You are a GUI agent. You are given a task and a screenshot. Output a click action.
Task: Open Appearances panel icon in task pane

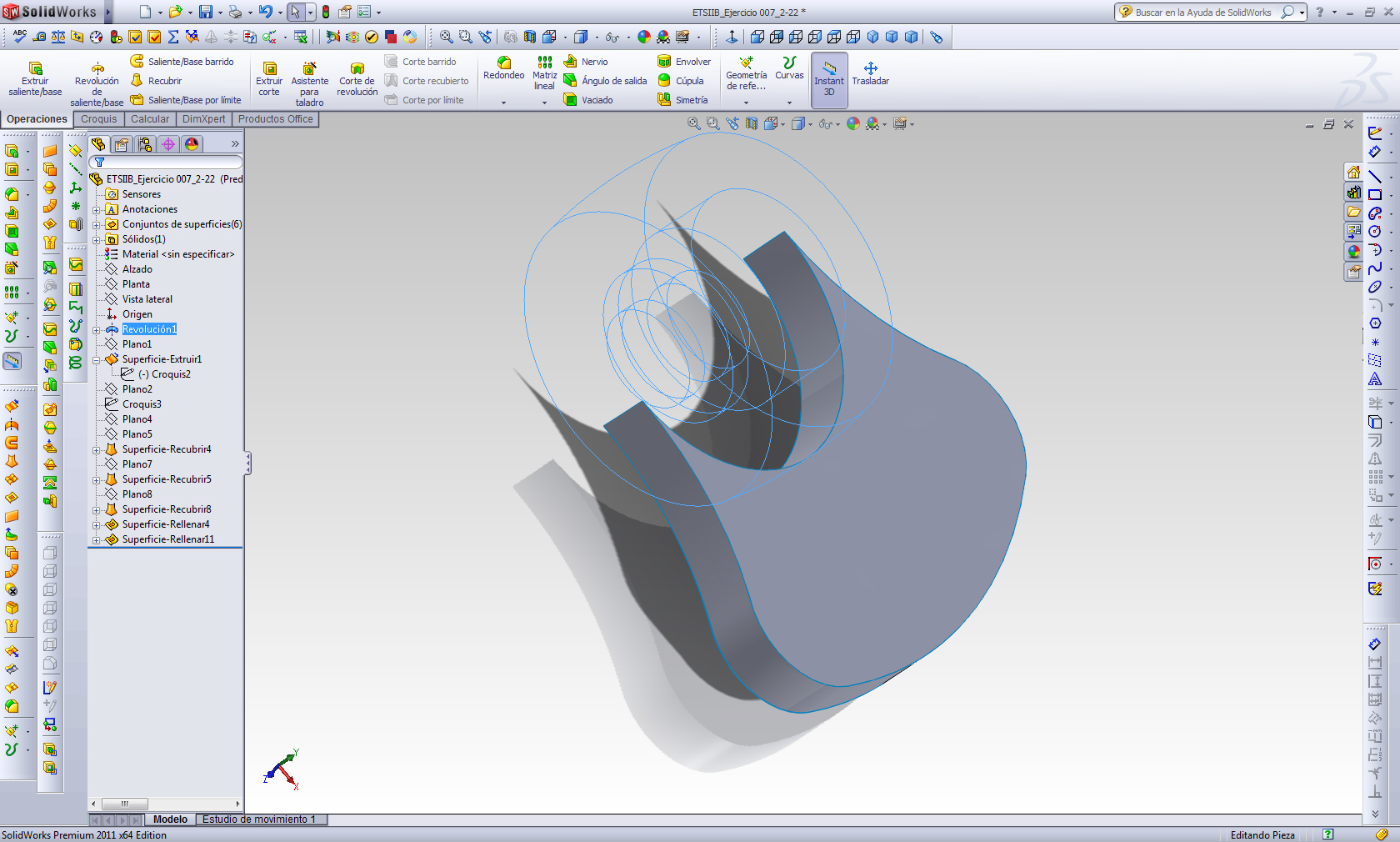click(1354, 252)
